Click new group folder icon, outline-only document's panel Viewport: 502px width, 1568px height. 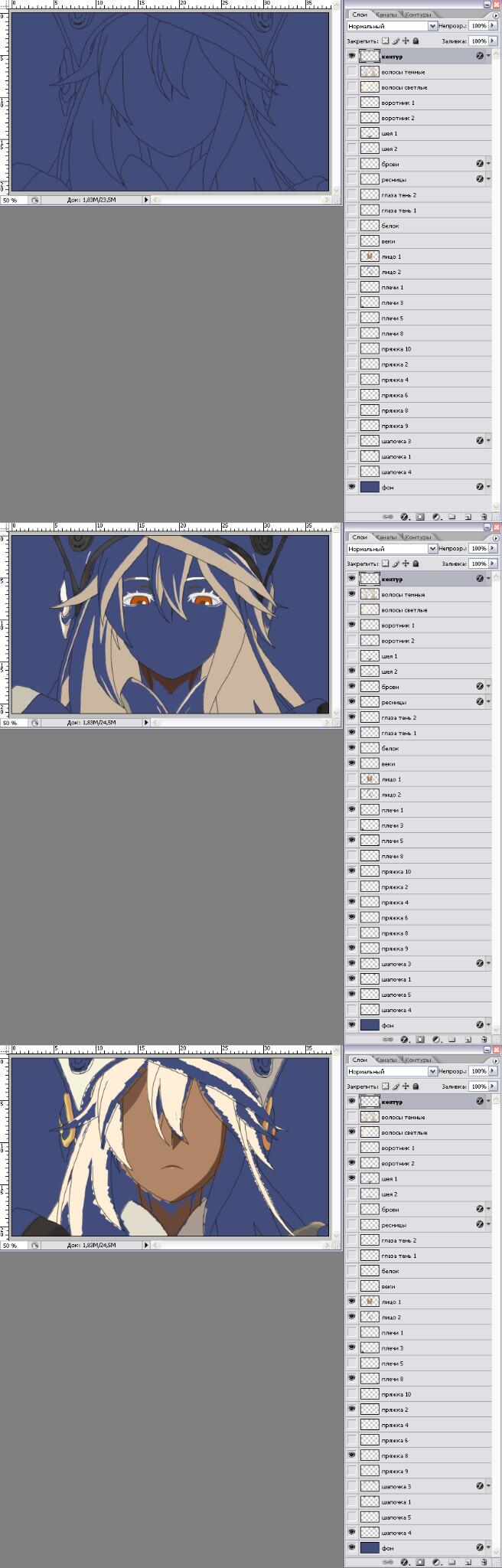[451, 517]
